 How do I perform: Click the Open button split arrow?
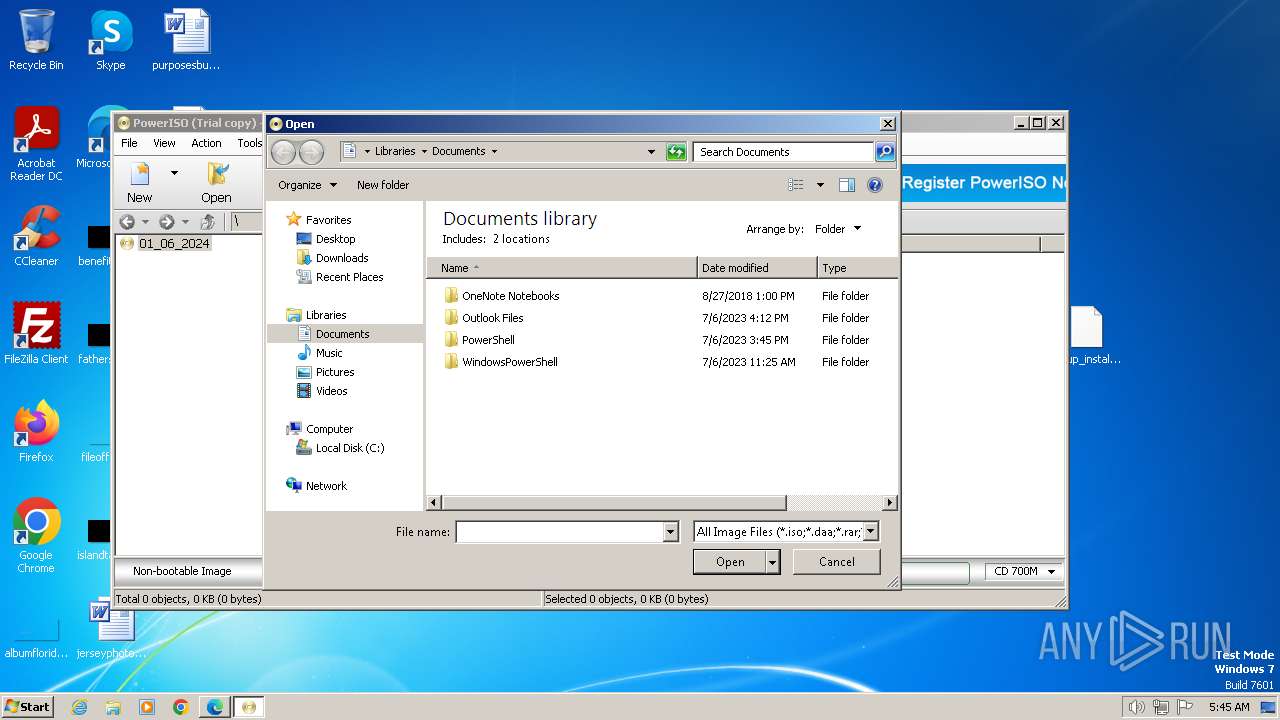point(772,562)
